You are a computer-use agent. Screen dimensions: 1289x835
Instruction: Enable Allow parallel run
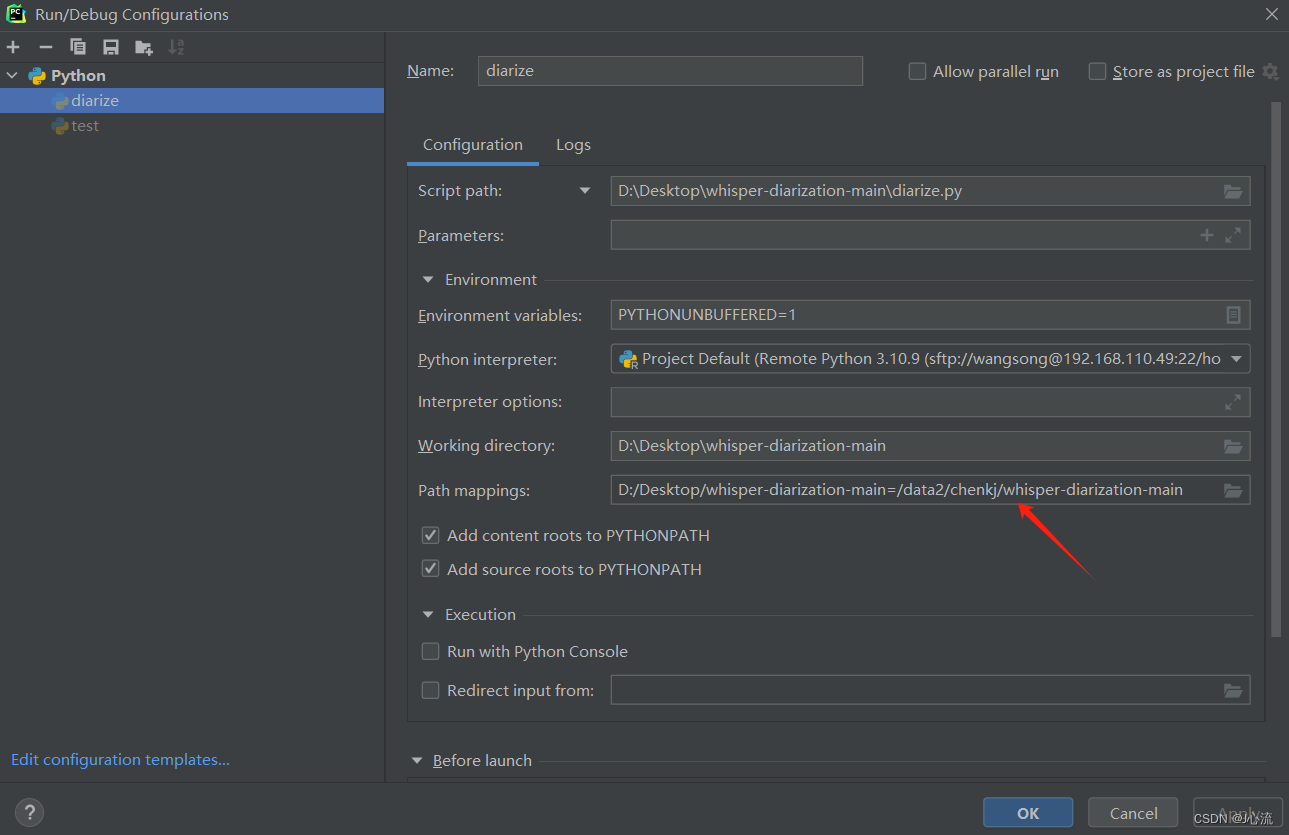point(917,71)
